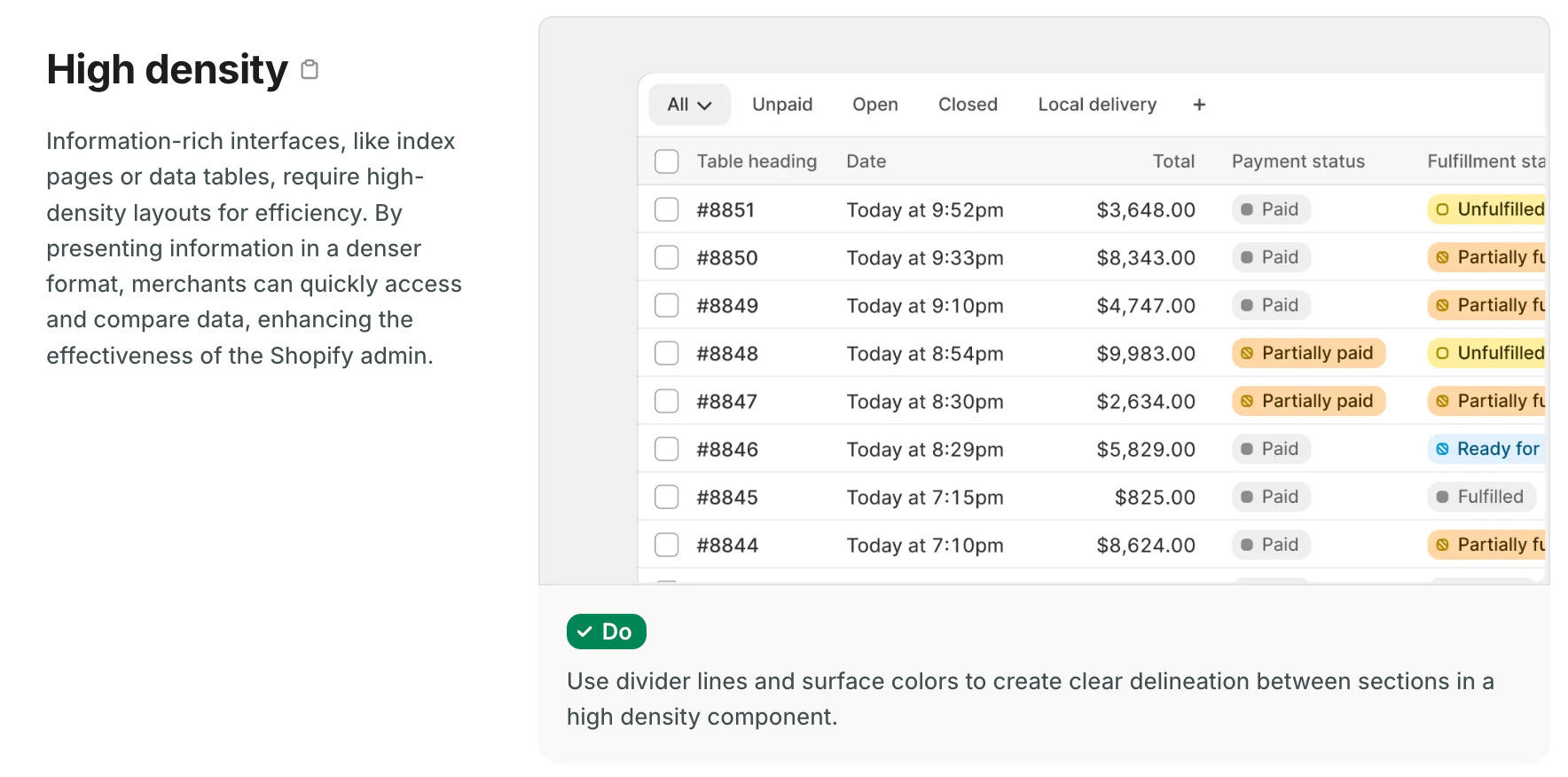
Task: Click the Today at 9:52pm date cell
Action: 925,210
